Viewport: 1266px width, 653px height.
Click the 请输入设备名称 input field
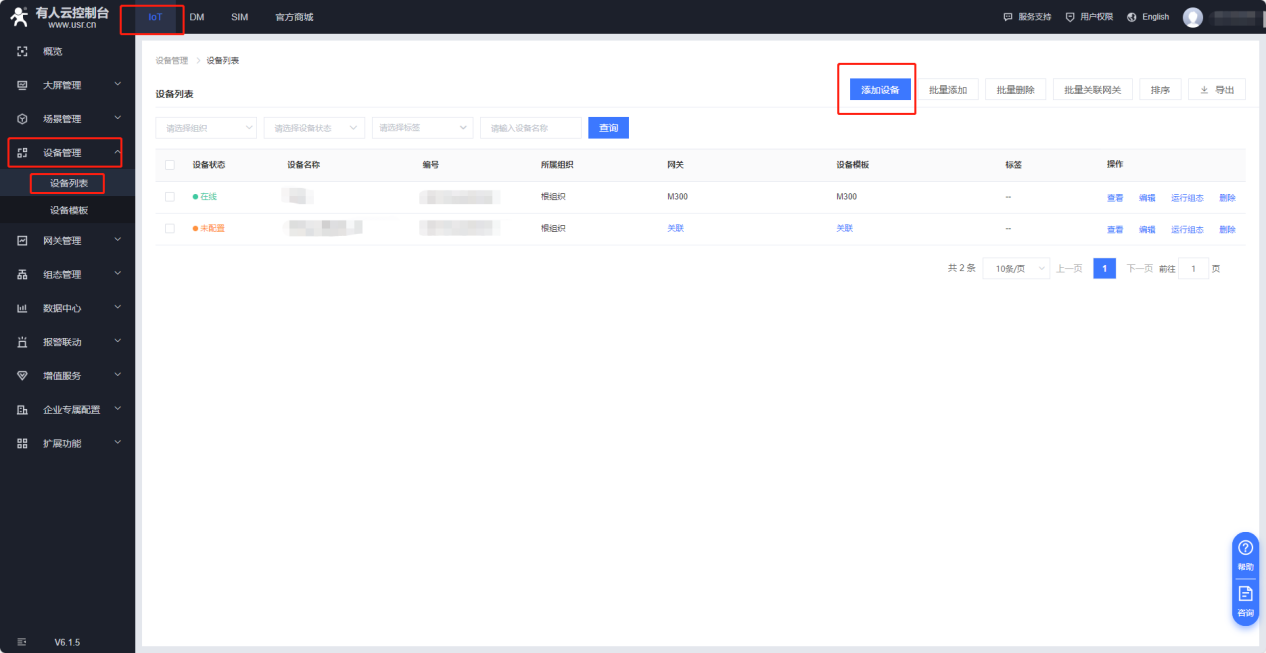pos(530,128)
